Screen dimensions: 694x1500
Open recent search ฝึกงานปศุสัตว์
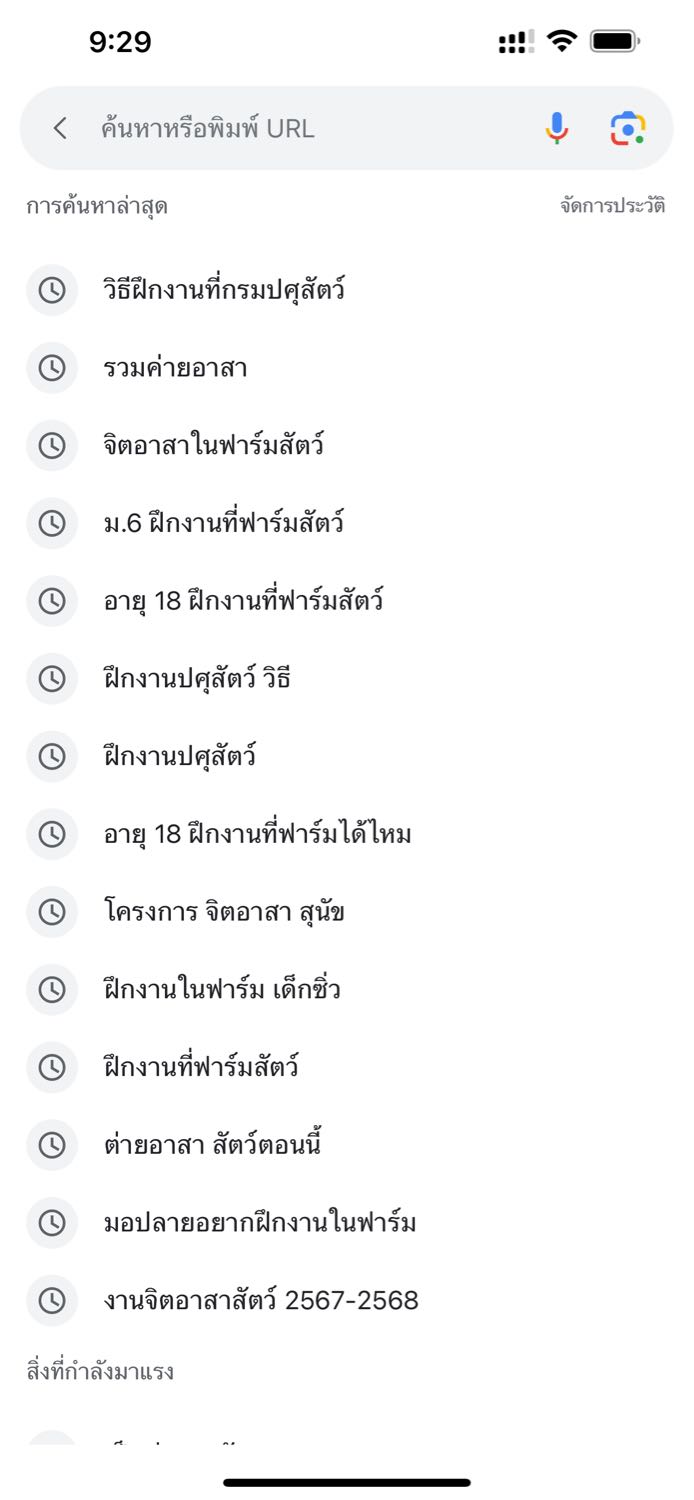tap(347, 756)
